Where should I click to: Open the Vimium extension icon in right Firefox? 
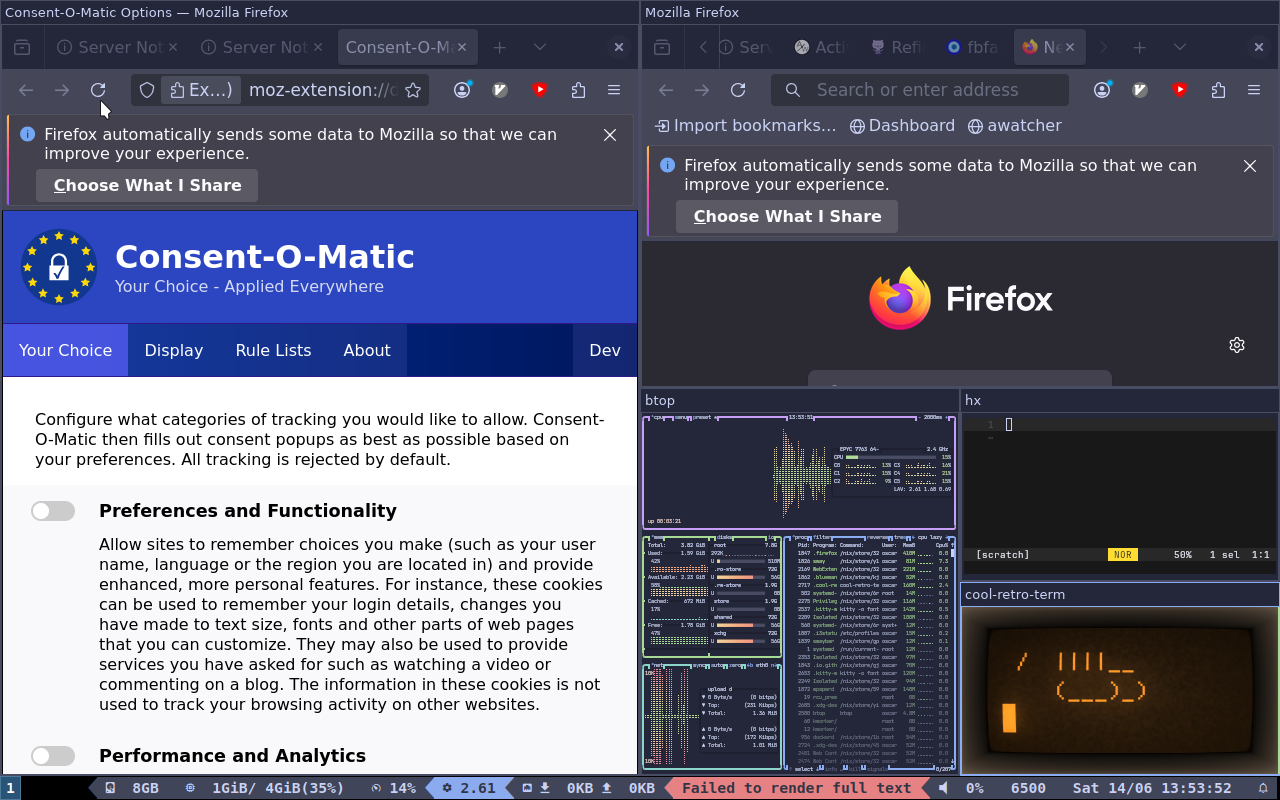point(1140,90)
